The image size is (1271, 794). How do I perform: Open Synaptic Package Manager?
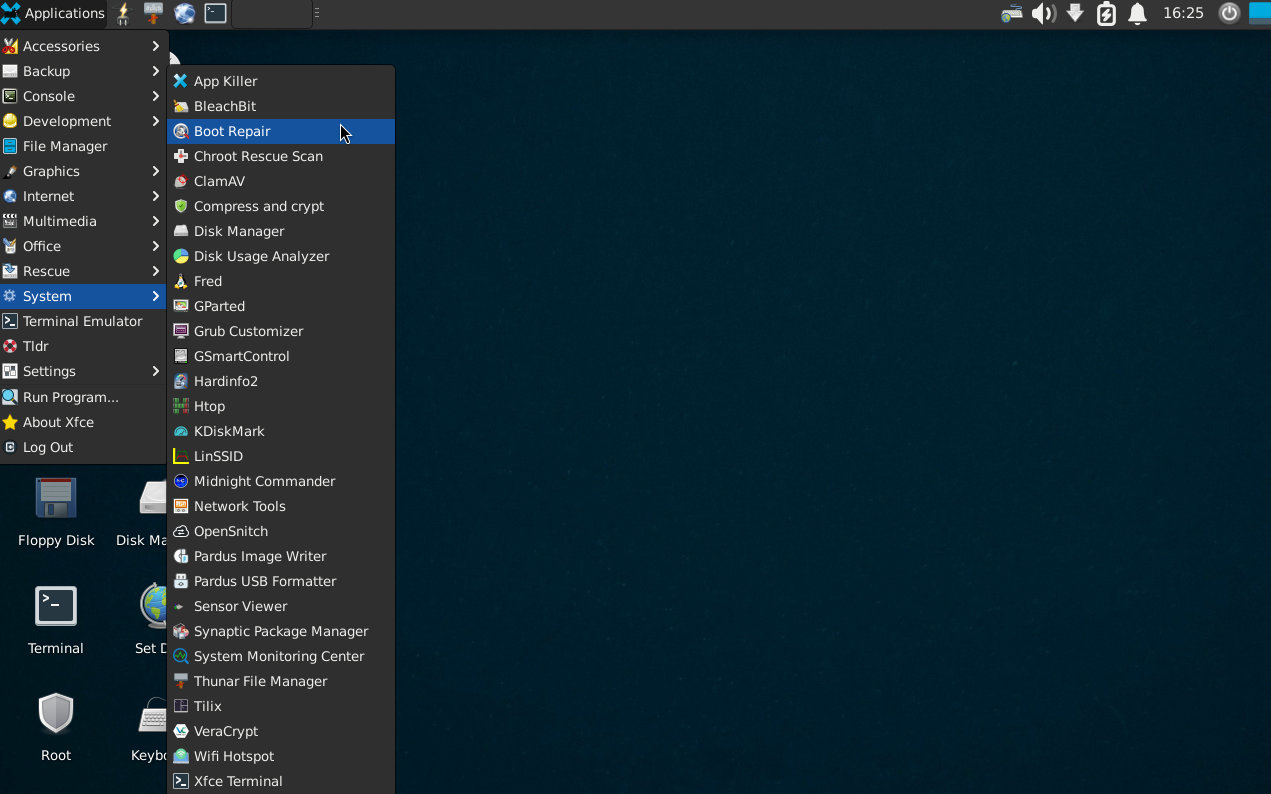pos(281,631)
